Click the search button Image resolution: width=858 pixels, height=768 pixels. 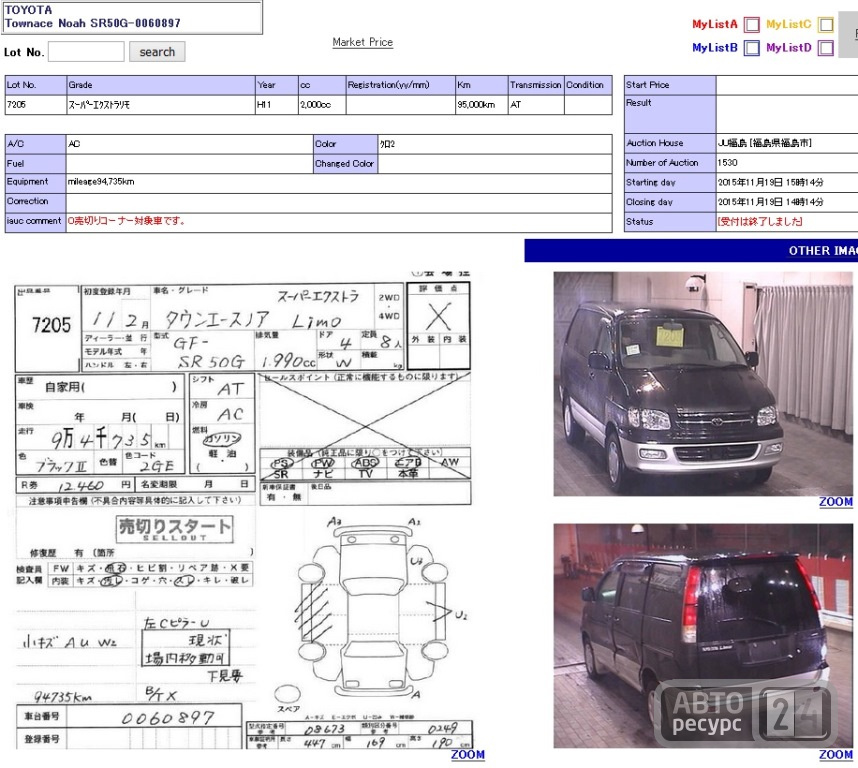coord(157,52)
